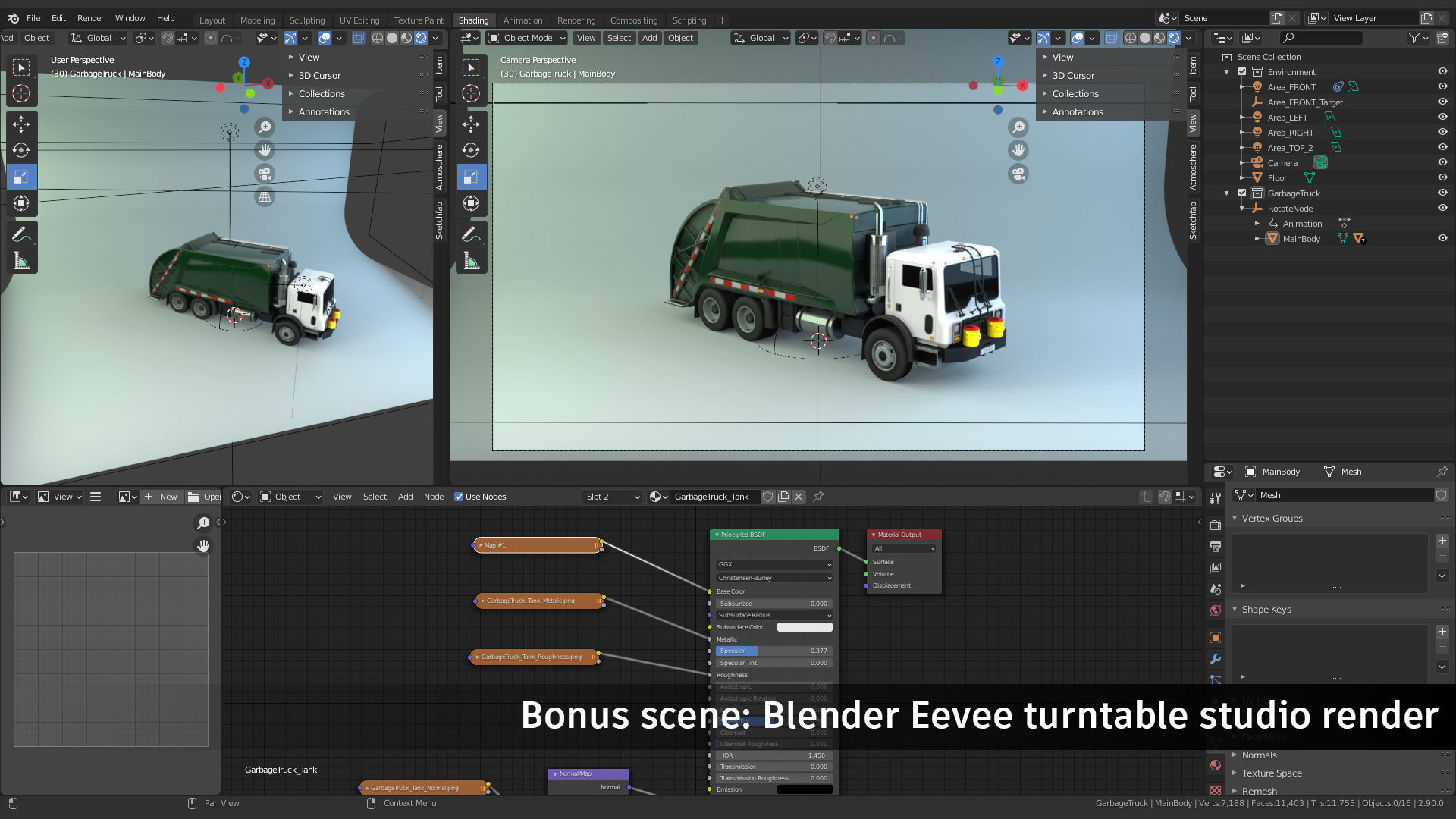Viewport: 1456px width, 819px height.
Task: Adjust the Specular slider value
Action: (x=773, y=651)
